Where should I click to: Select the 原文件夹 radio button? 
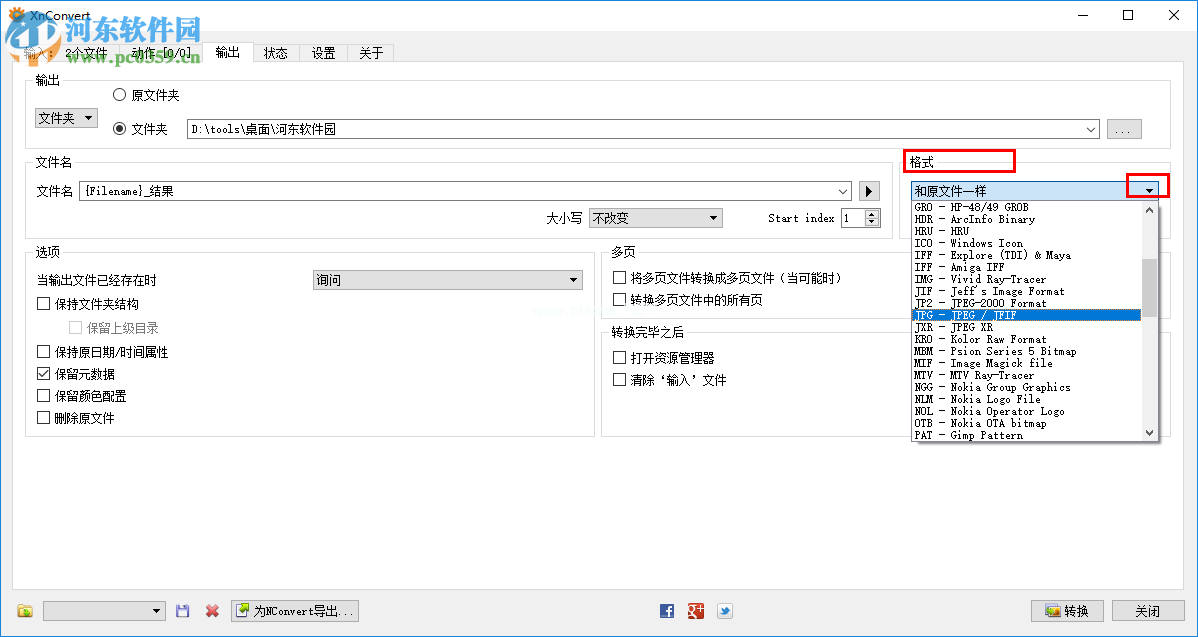119,95
